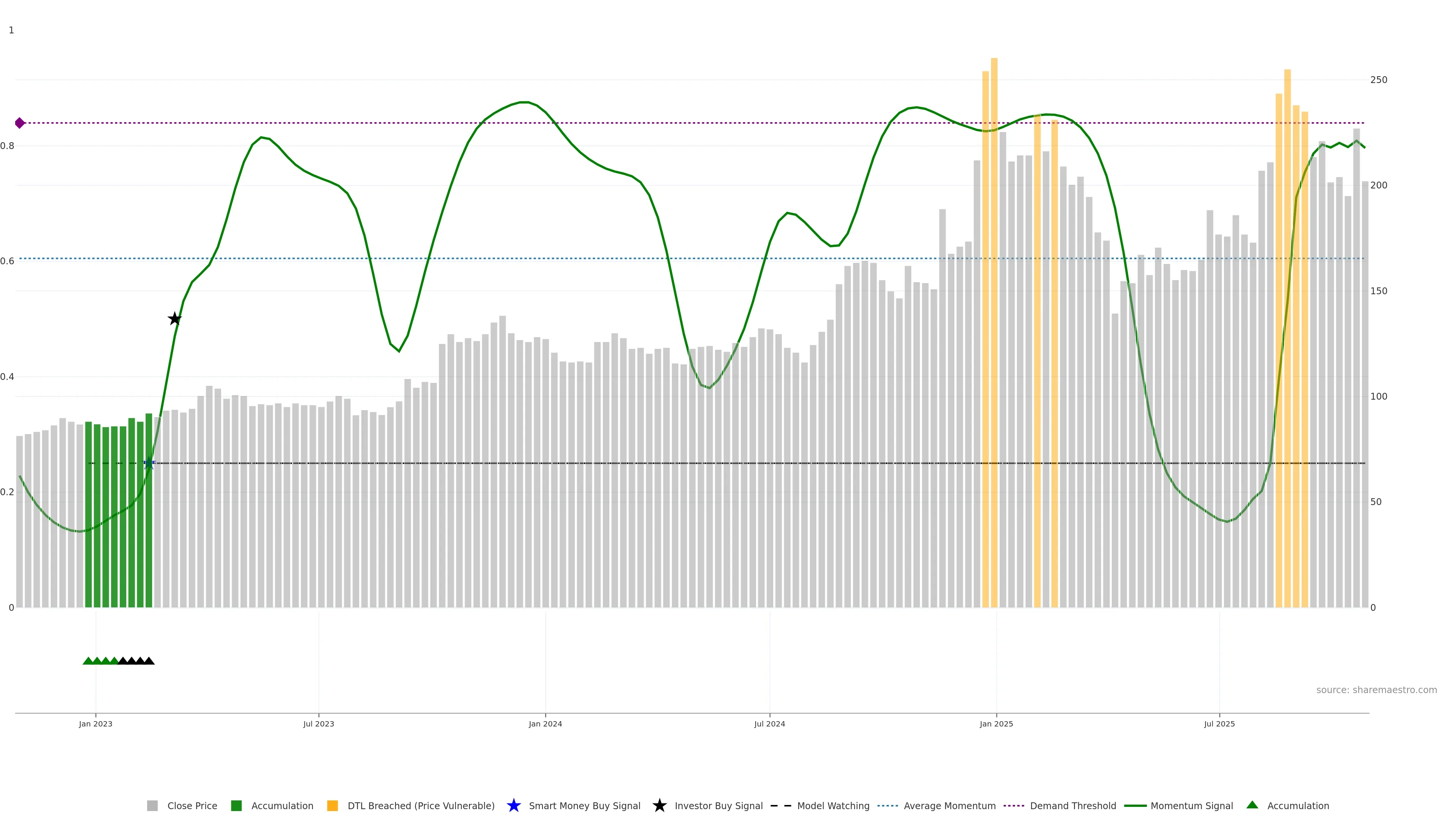
Task: Click the dashed Model Watching legend marker
Action: [x=781, y=805]
